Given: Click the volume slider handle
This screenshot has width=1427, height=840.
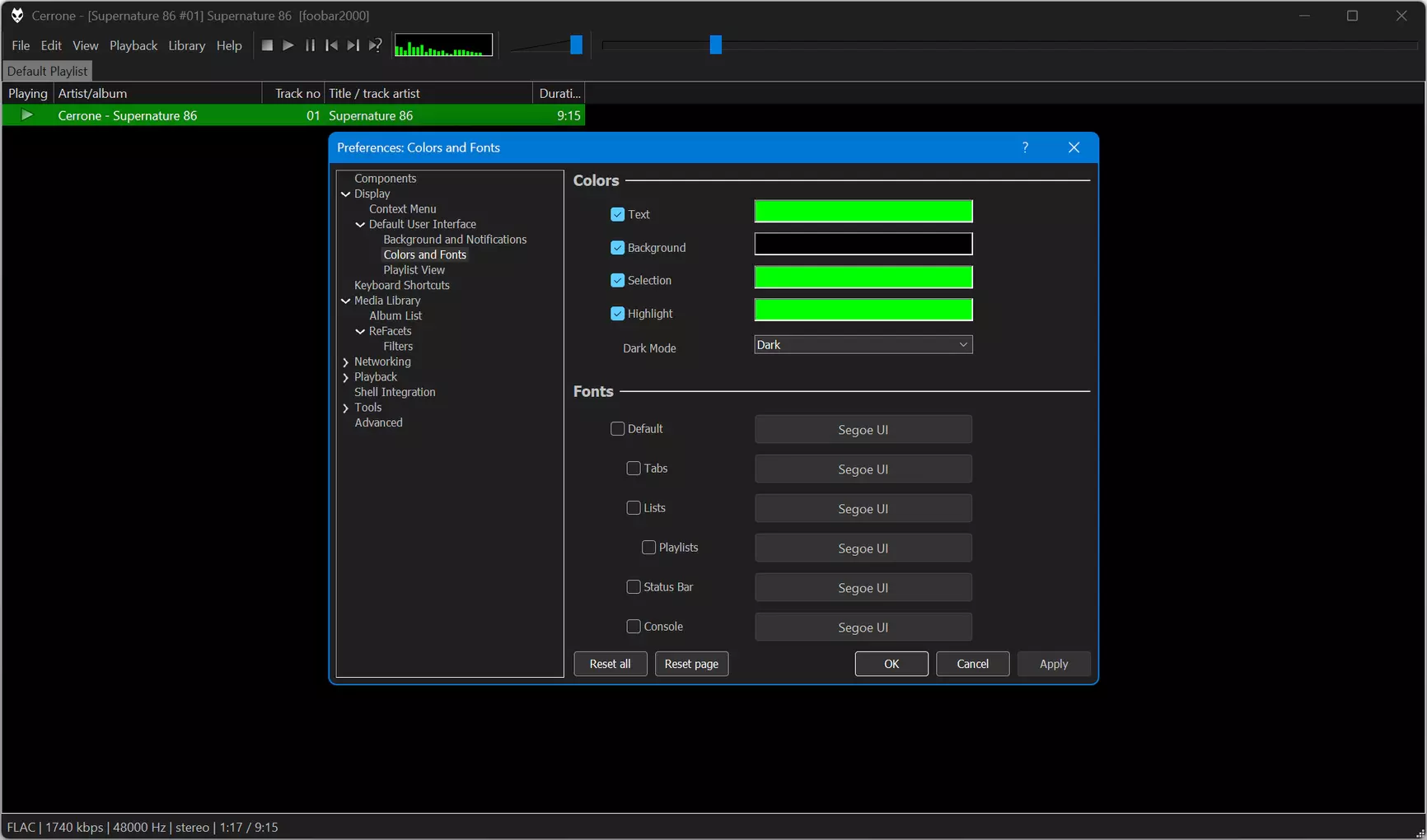Looking at the screenshot, I should click(576, 44).
